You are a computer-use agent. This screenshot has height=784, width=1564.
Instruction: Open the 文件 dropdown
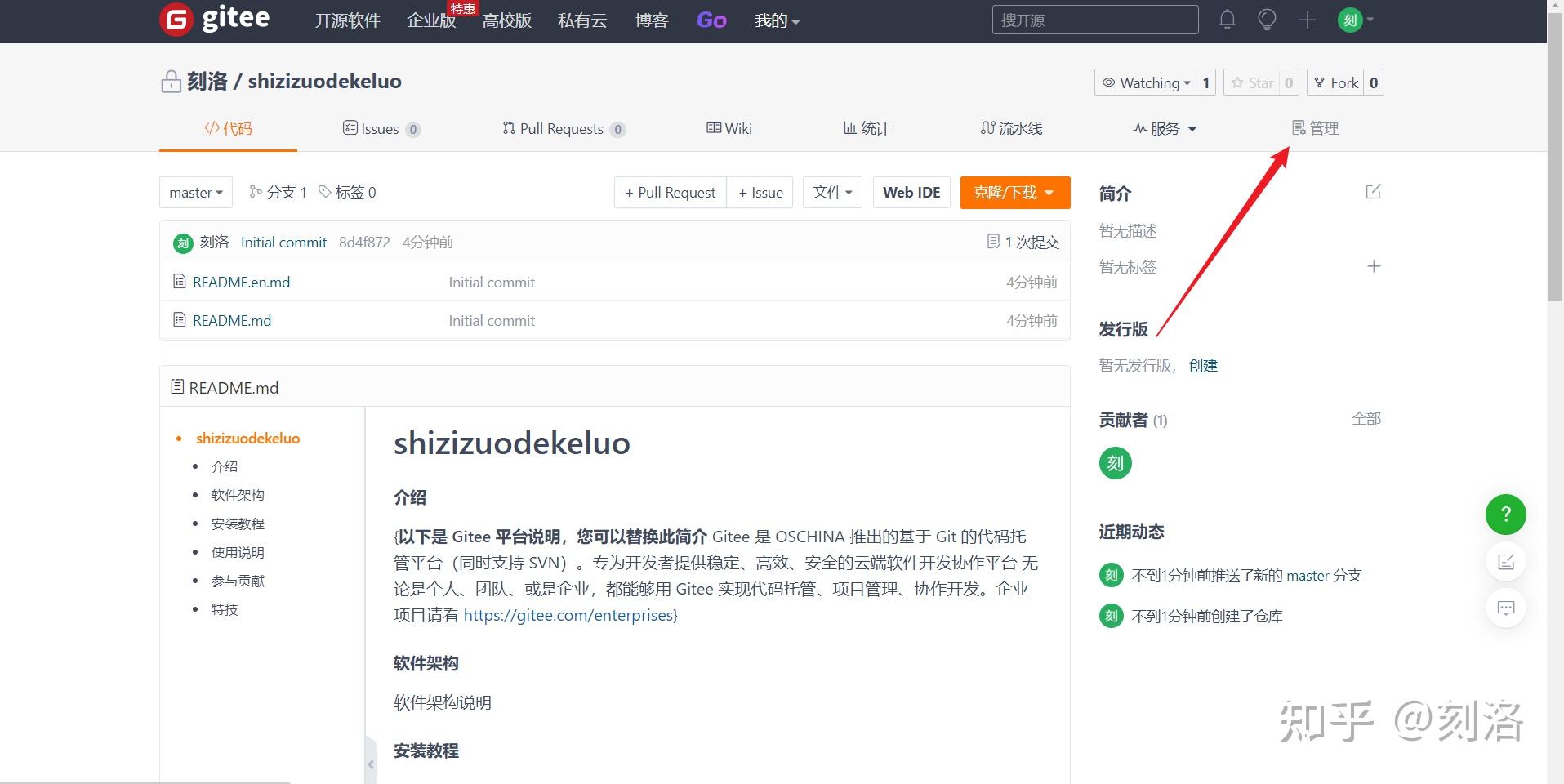tap(832, 193)
